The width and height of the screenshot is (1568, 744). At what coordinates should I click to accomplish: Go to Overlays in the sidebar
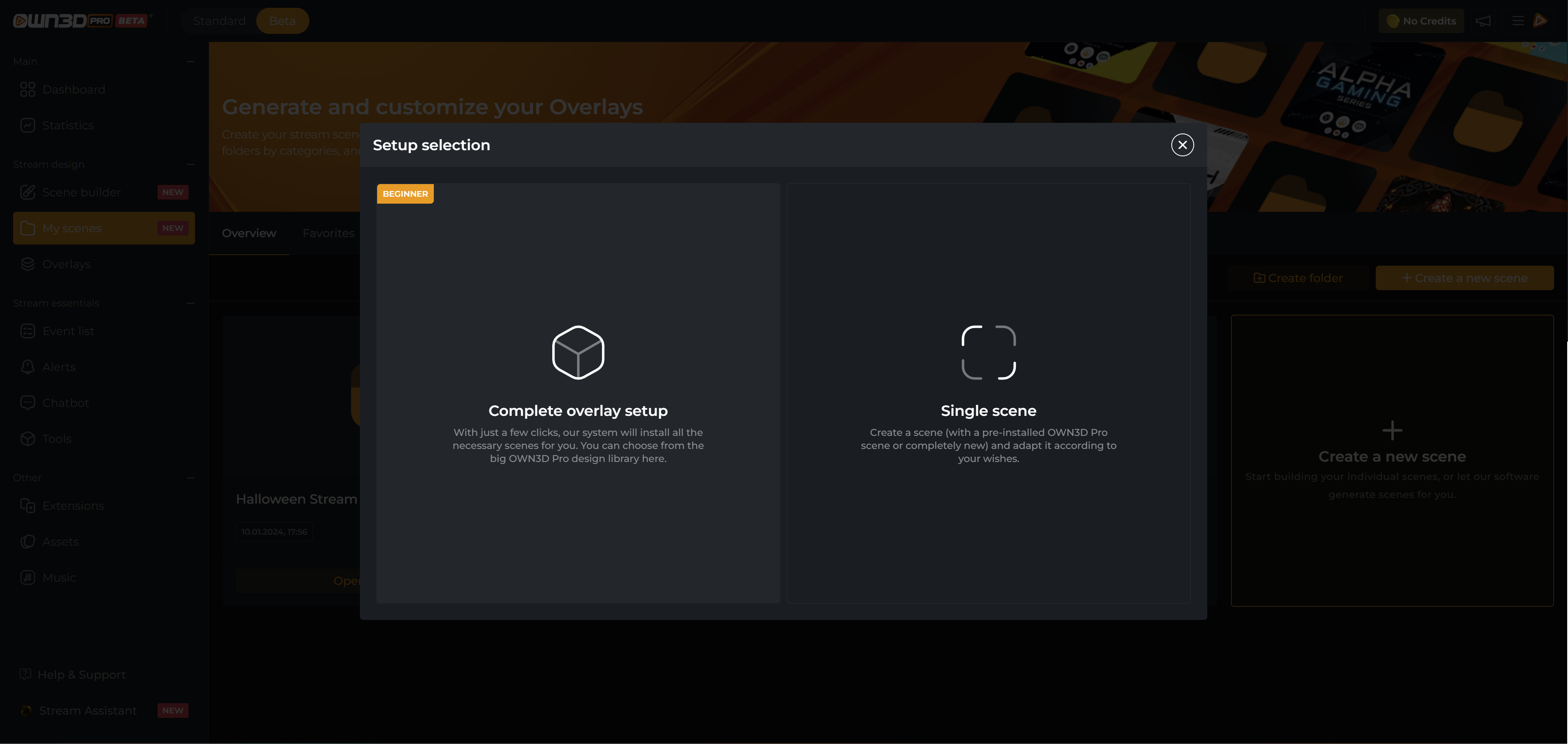[67, 264]
